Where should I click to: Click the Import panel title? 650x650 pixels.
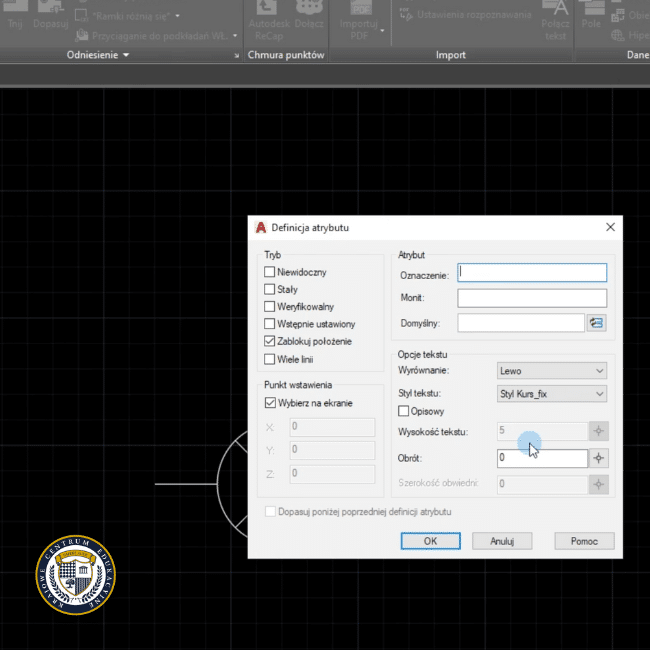tap(451, 55)
